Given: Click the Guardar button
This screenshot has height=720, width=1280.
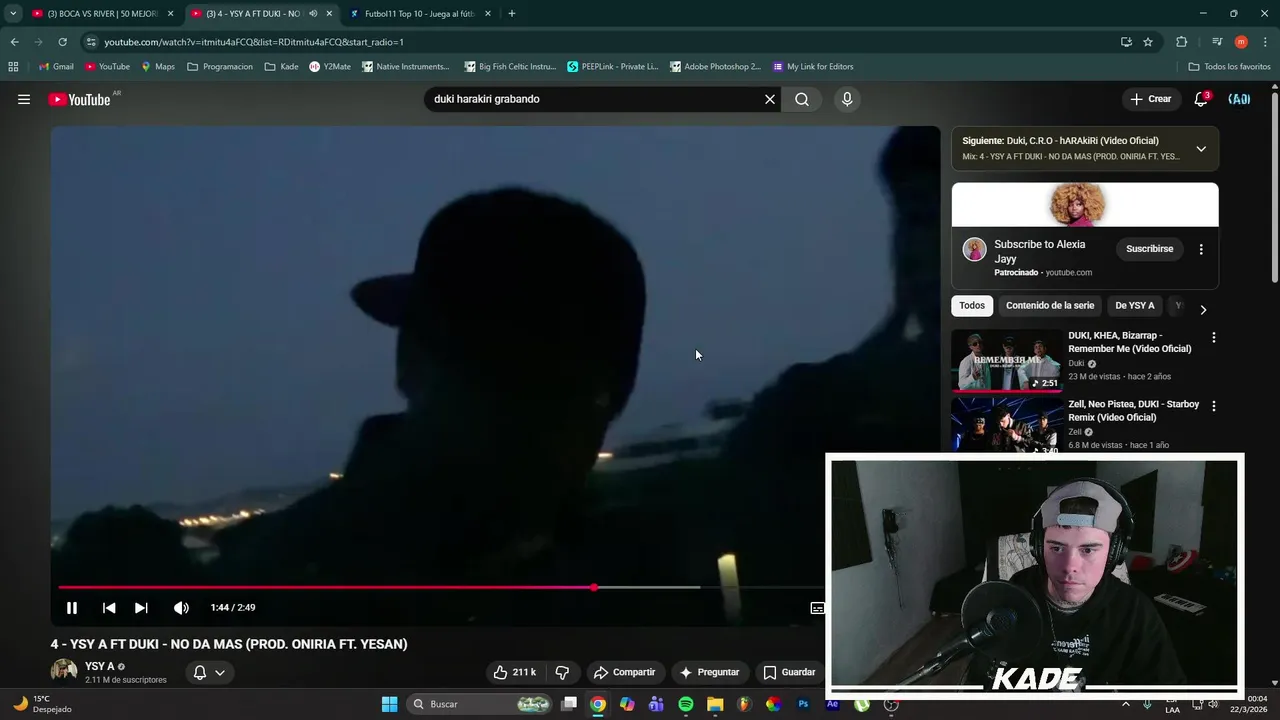Looking at the screenshot, I should click(x=790, y=672).
